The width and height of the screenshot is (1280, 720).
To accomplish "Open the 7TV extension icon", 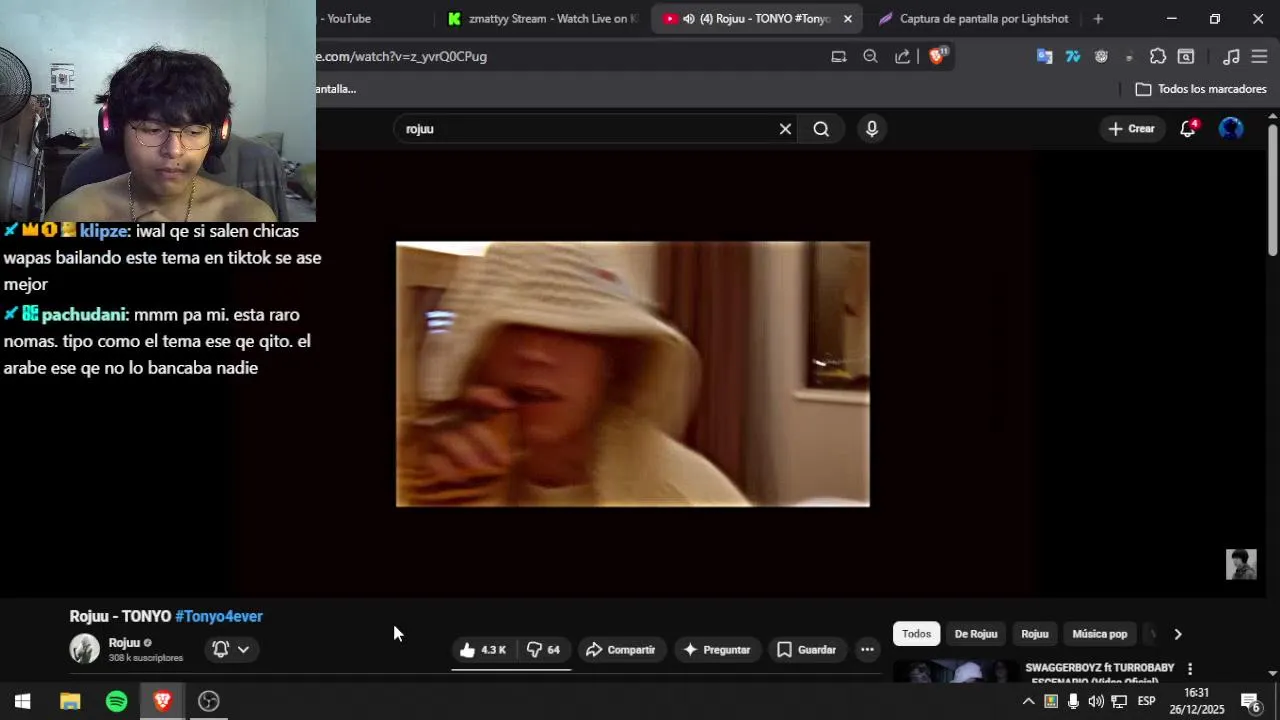I will 1073,57.
